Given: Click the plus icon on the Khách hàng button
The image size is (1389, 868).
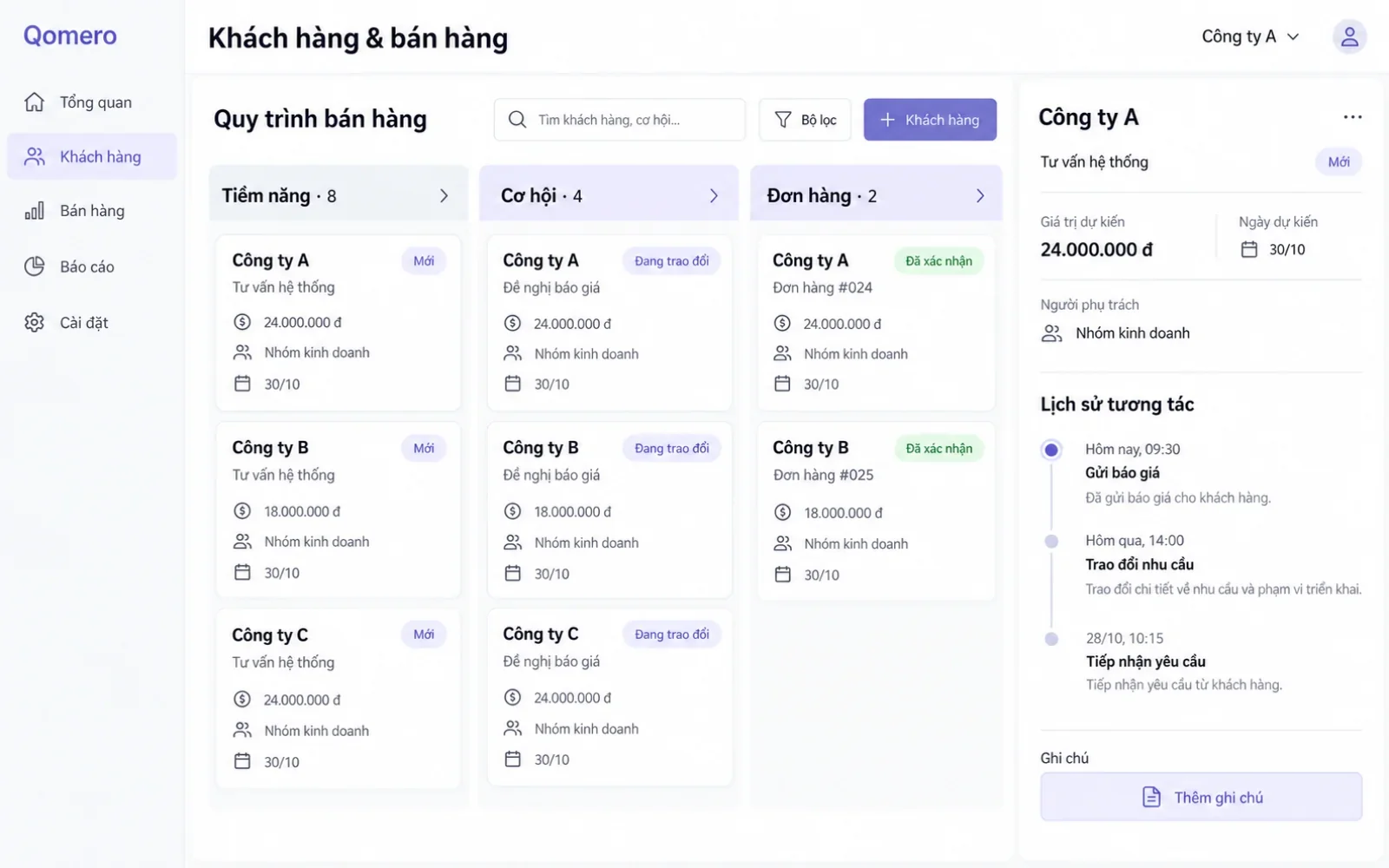Looking at the screenshot, I should tap(887, 120).
